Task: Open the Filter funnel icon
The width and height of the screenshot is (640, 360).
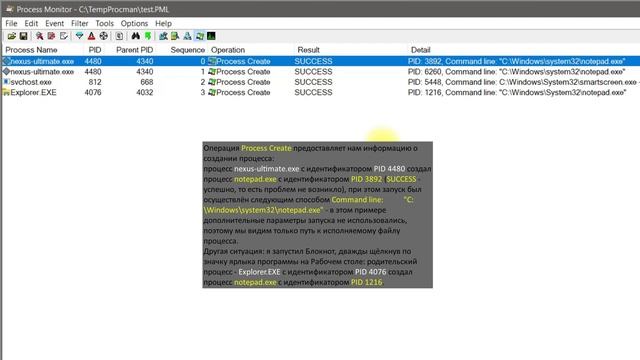Action: pos(80,36)
